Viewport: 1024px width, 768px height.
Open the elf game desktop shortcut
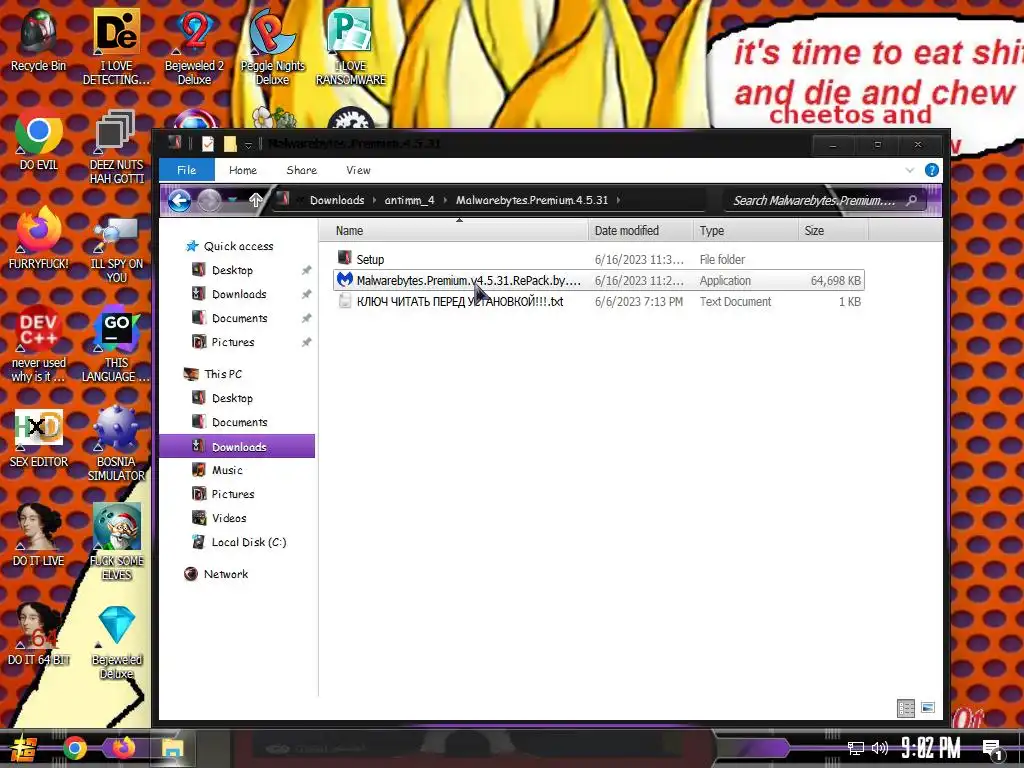click(116, 542)
